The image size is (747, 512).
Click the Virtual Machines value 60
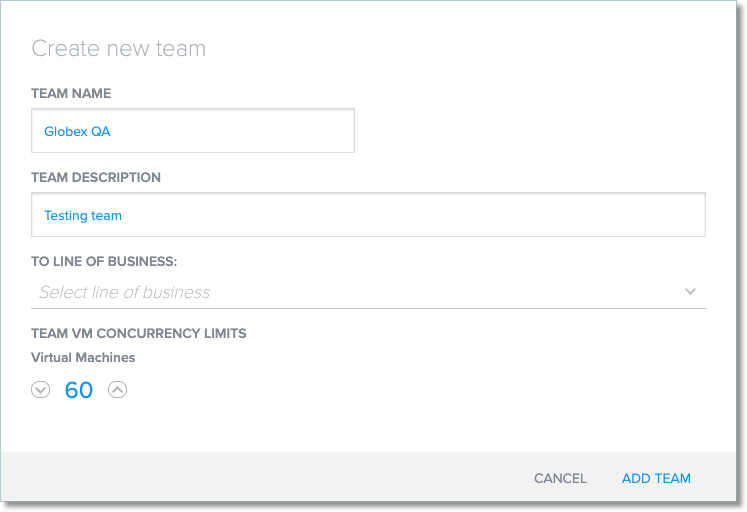coord(79,390)
